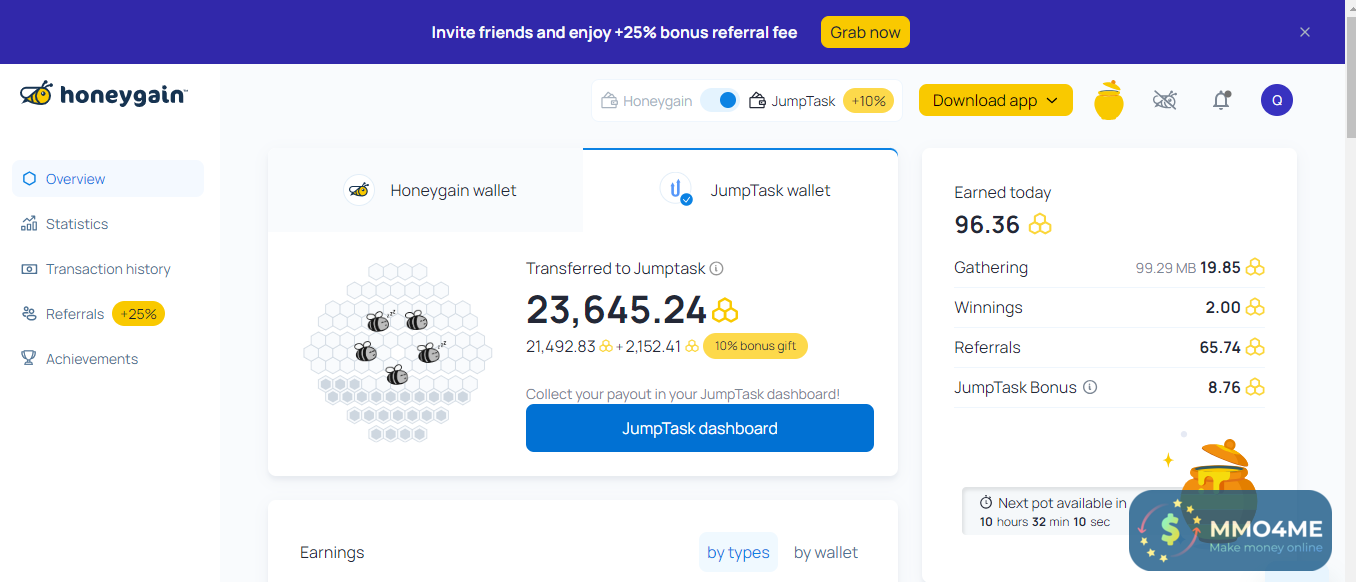Switch to the Honeygain wallet tab

point(430,190)
